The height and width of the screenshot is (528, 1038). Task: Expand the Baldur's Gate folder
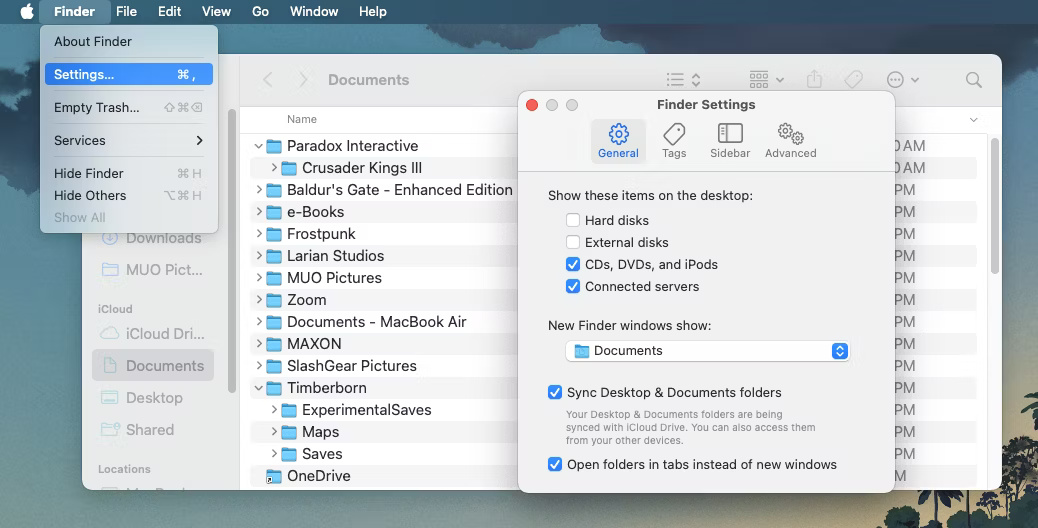pyautogui.click(x=259, y=190)
